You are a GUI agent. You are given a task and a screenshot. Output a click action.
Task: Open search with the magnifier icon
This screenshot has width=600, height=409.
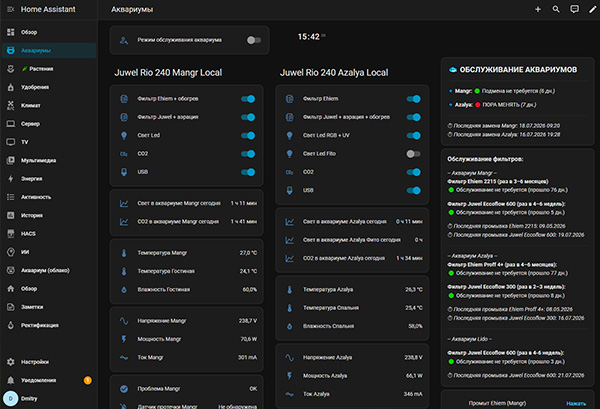[x=556, y=9]
